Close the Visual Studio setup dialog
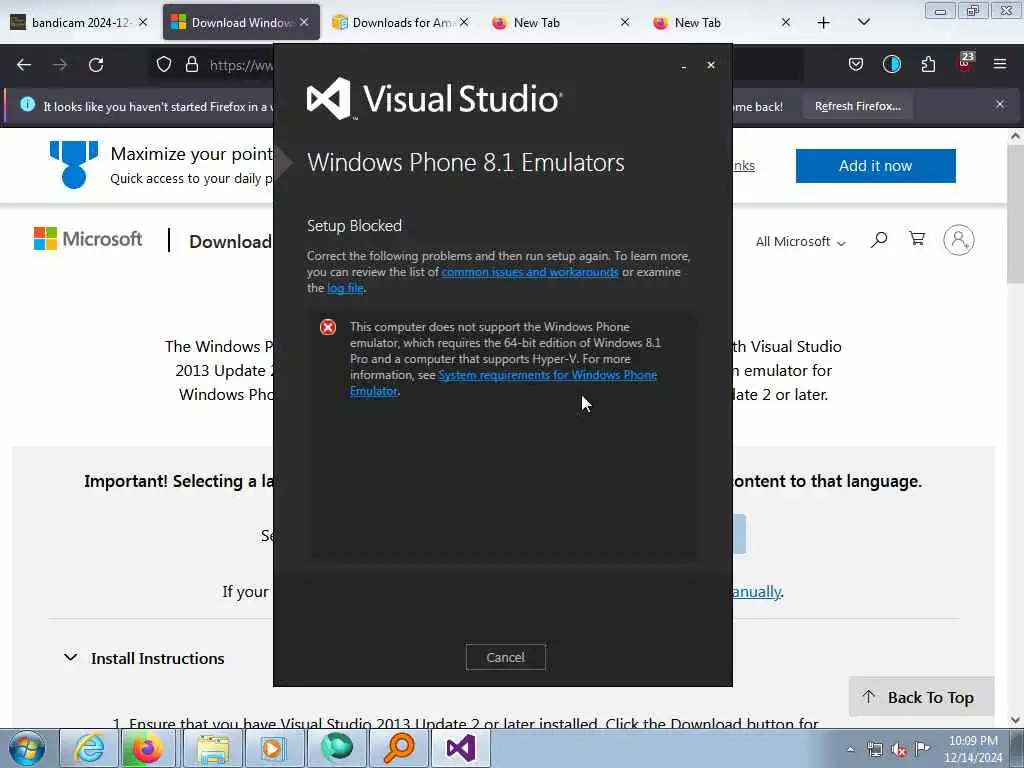 point(711,65)
